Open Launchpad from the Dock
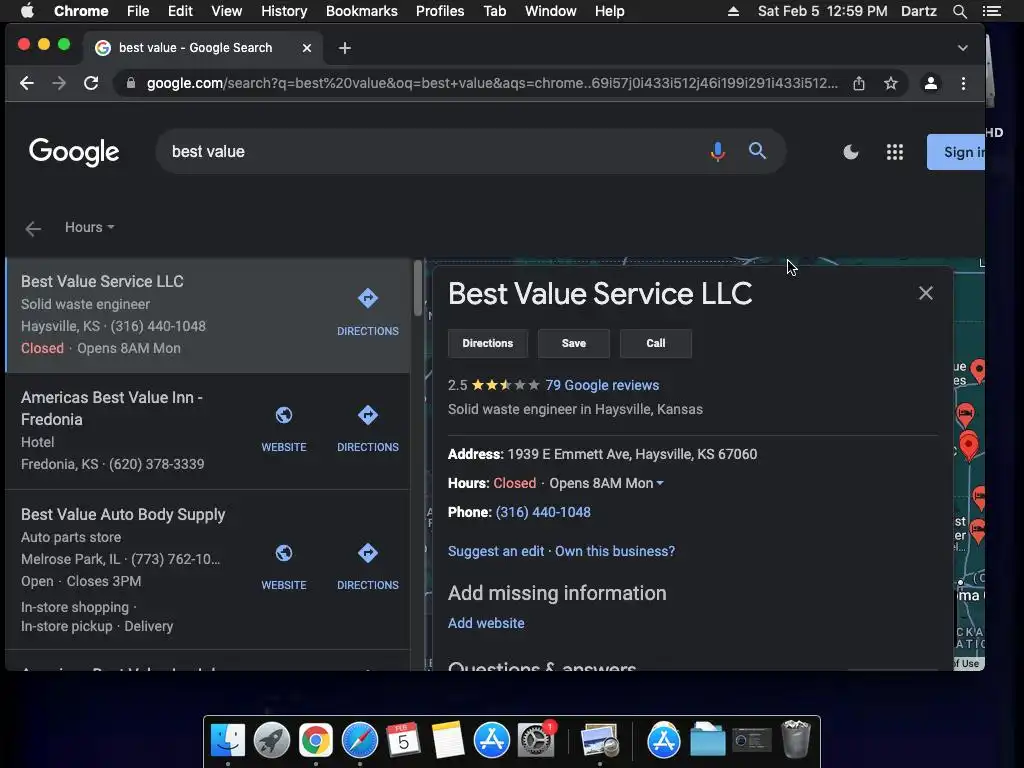The height and width of the screenshot is (768, 1024). (272, 741)
